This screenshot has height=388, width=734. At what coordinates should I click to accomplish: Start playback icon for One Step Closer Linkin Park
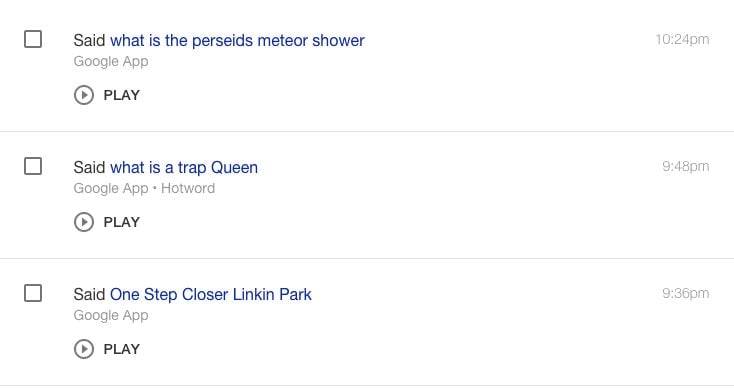click(84, 349)
